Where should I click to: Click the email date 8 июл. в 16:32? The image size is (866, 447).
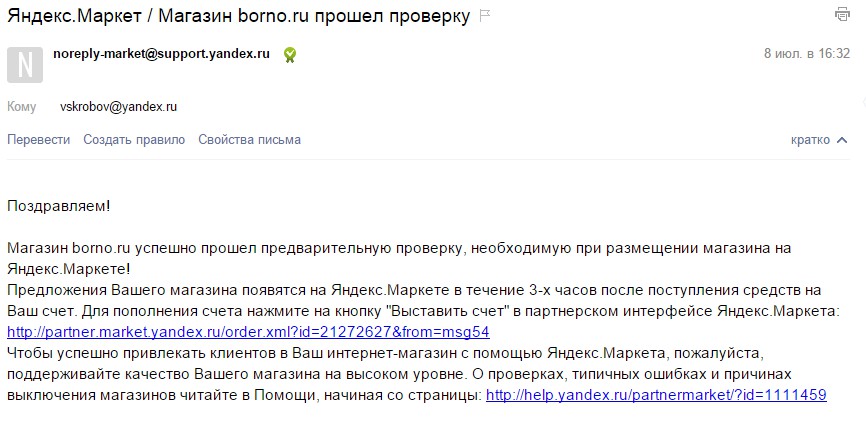point(806,54)
